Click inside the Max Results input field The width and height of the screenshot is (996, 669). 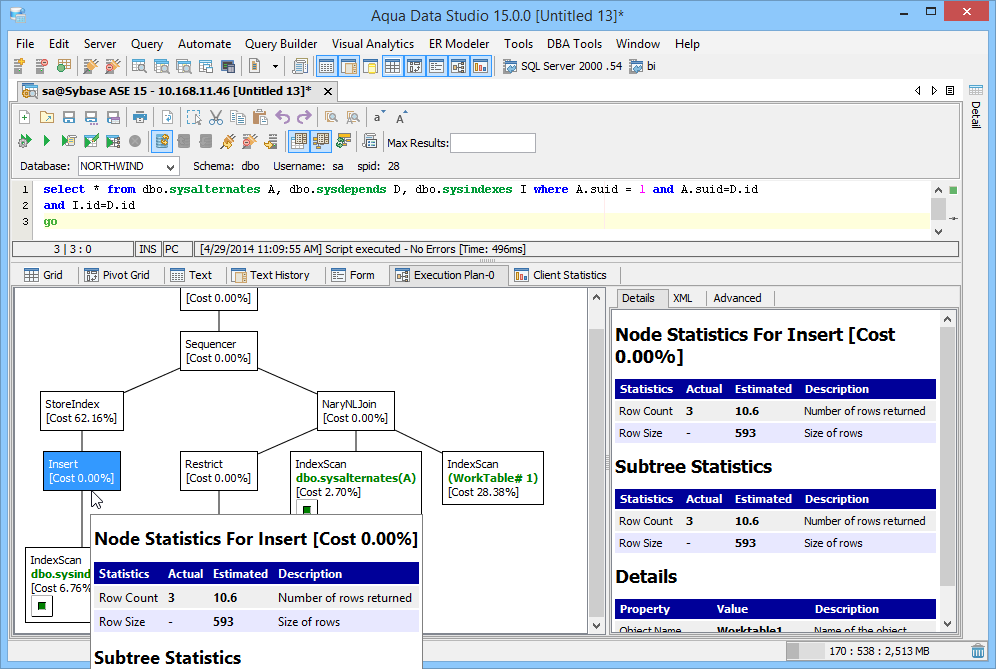click(x=492, y=143)
